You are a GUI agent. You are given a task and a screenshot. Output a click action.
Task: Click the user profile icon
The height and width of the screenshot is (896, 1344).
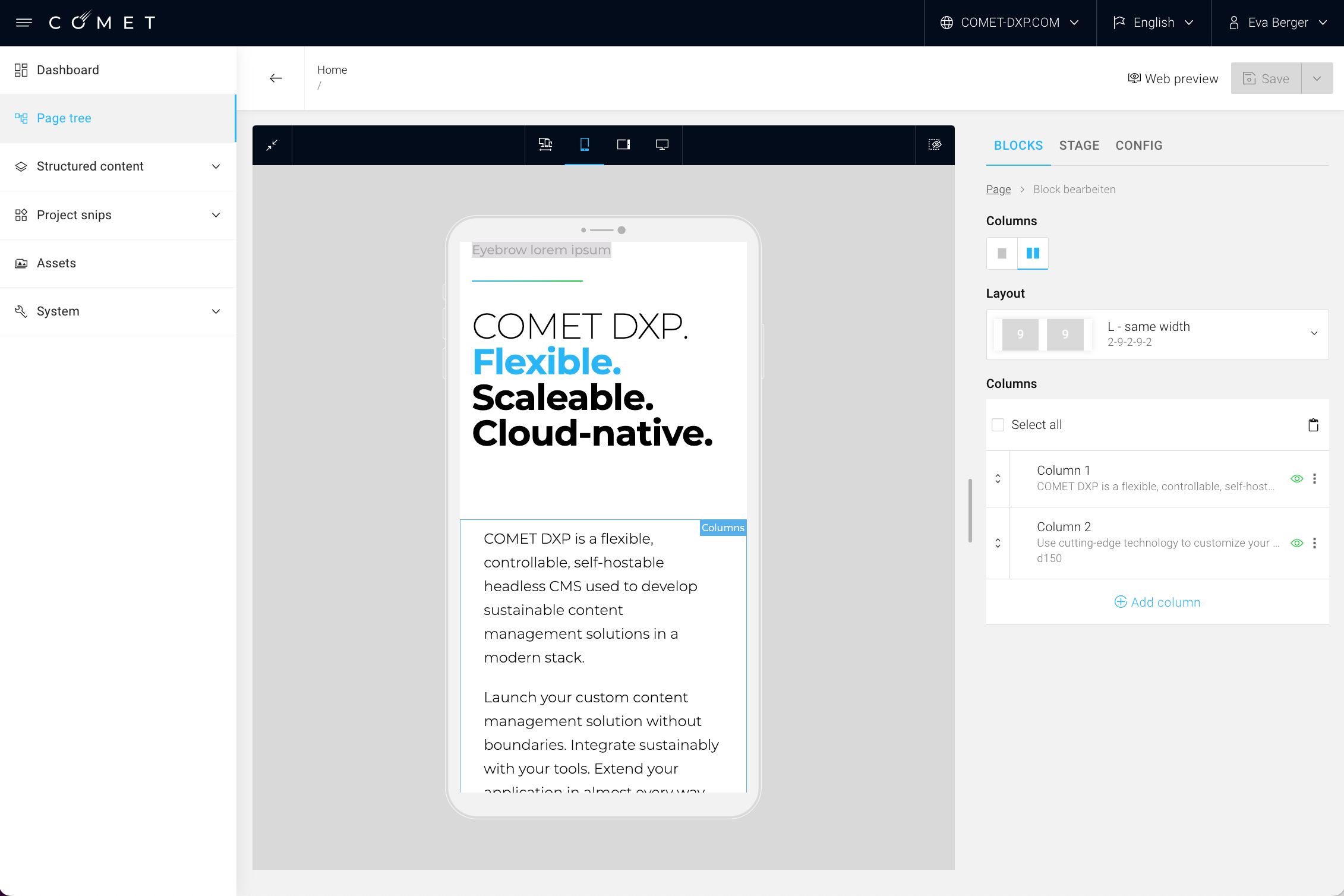(x=1234, y=23)
